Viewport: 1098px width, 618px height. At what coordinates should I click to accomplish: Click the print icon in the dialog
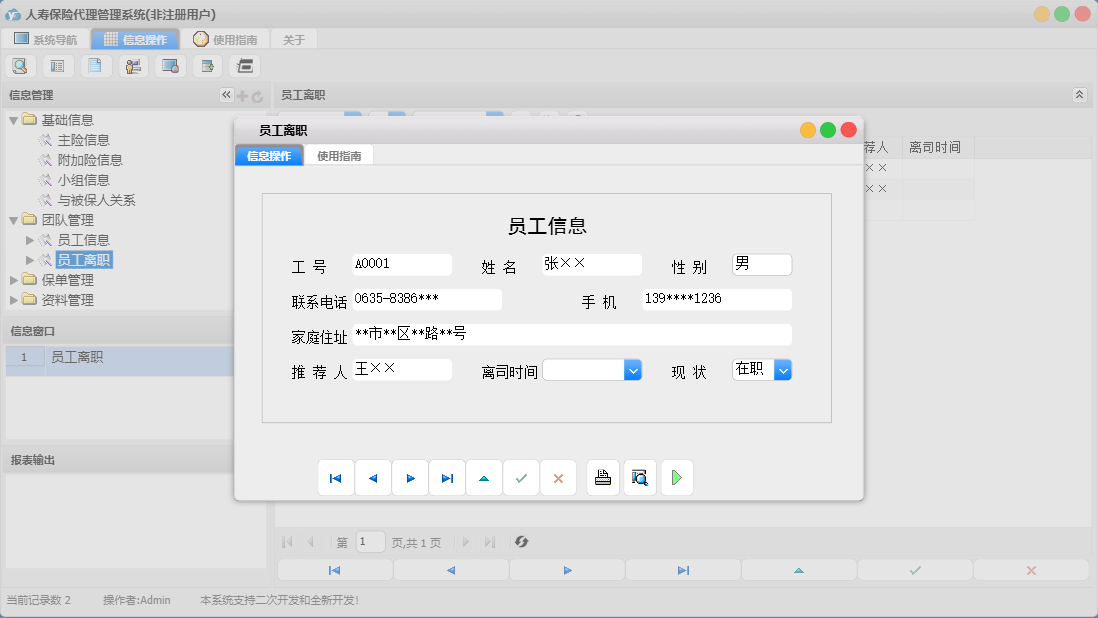click(603, 477)
